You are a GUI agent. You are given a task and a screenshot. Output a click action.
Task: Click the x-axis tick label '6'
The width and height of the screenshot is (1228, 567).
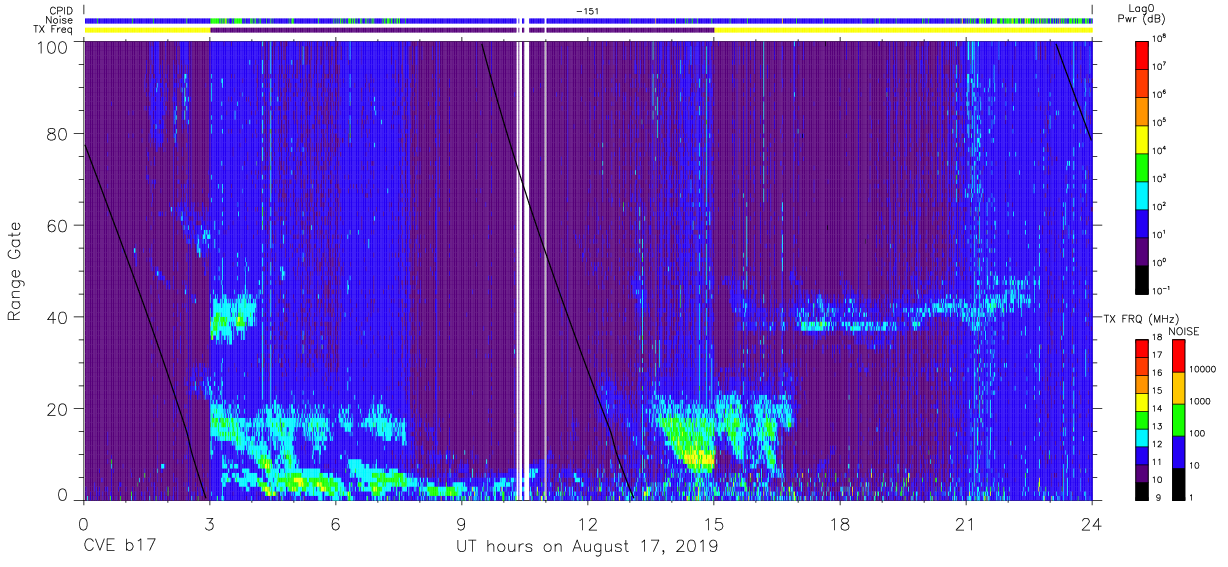coord(335,524)
